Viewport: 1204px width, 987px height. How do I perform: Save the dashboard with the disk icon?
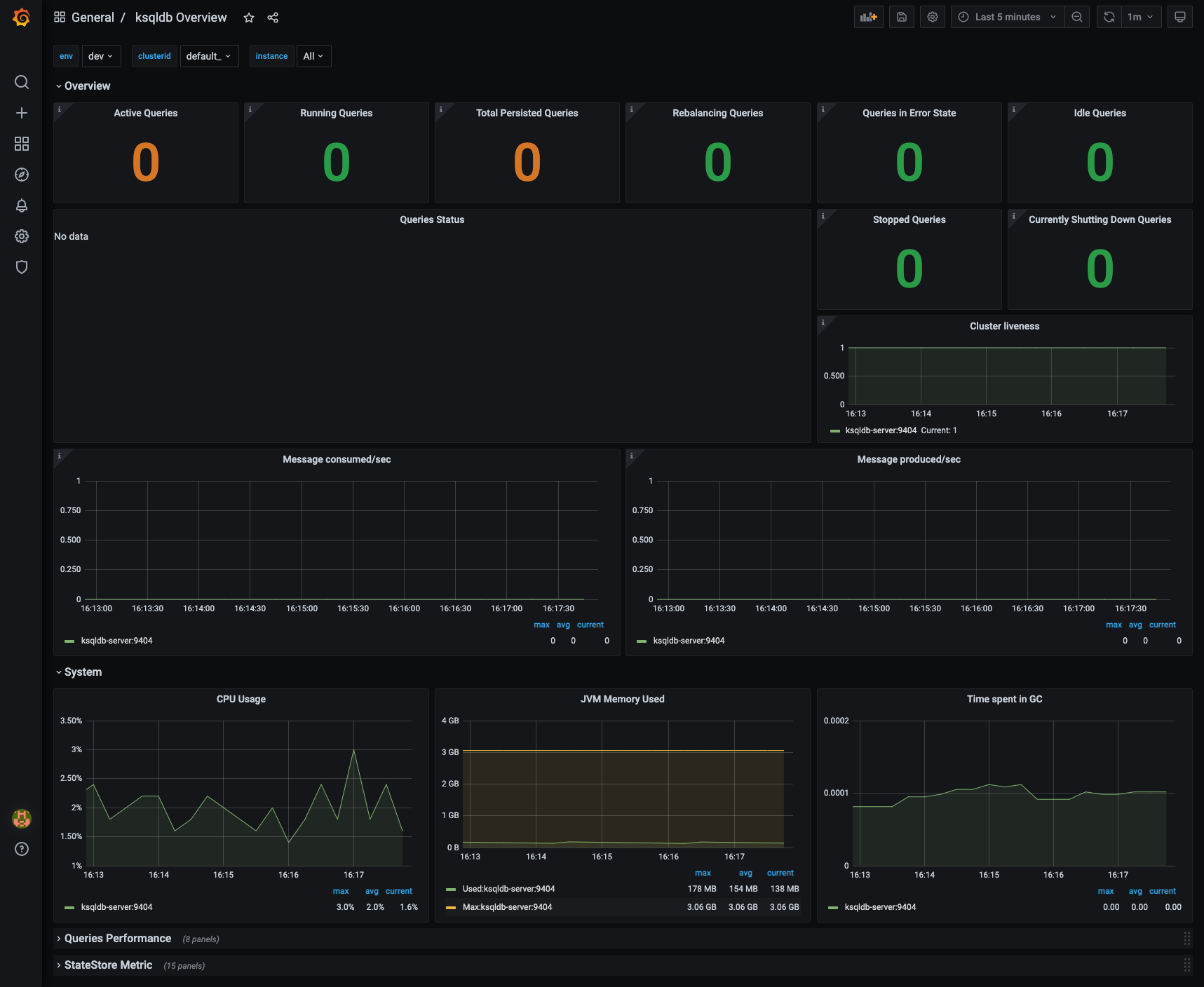click(x=902, y=17)
